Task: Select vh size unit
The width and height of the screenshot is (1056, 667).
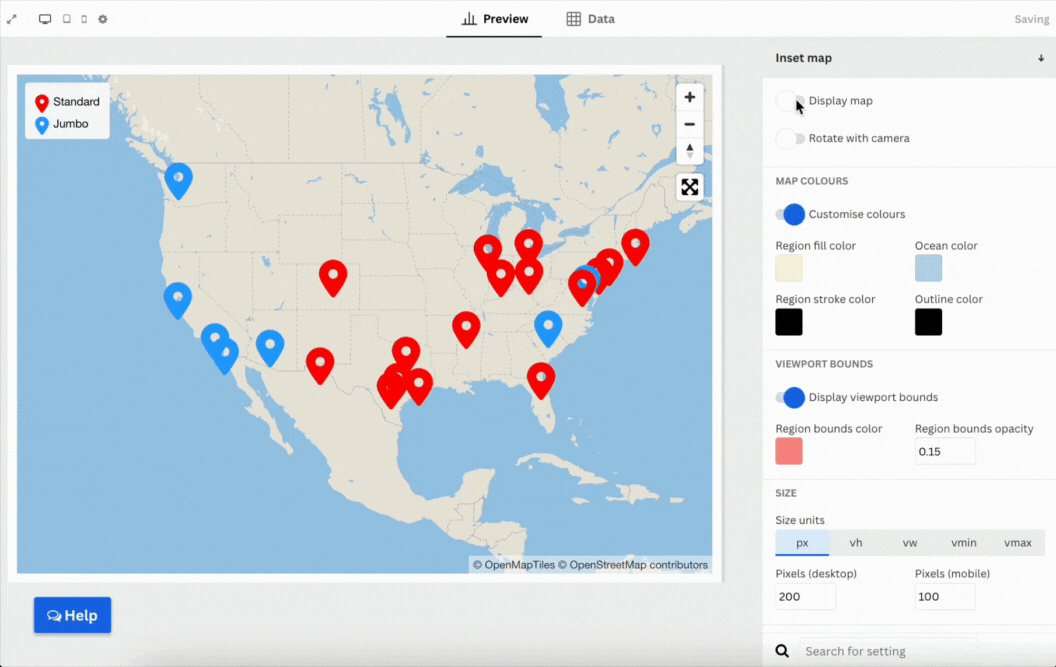Action: click(856, 542)
